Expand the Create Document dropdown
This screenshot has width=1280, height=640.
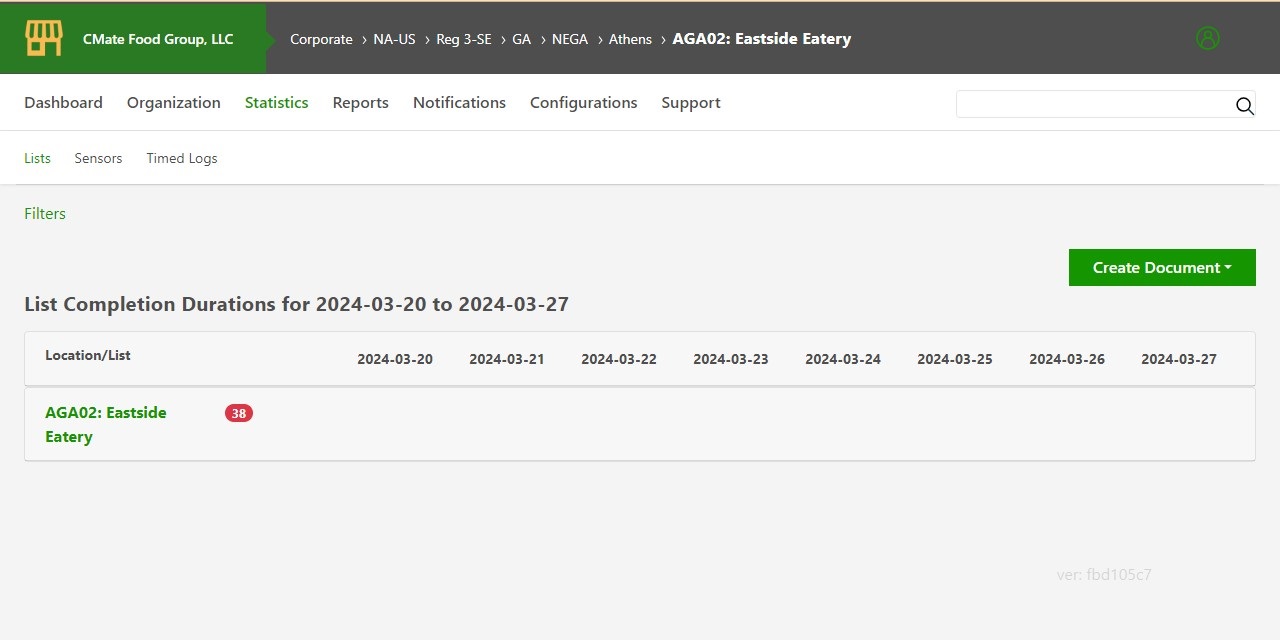[1161, 267]
